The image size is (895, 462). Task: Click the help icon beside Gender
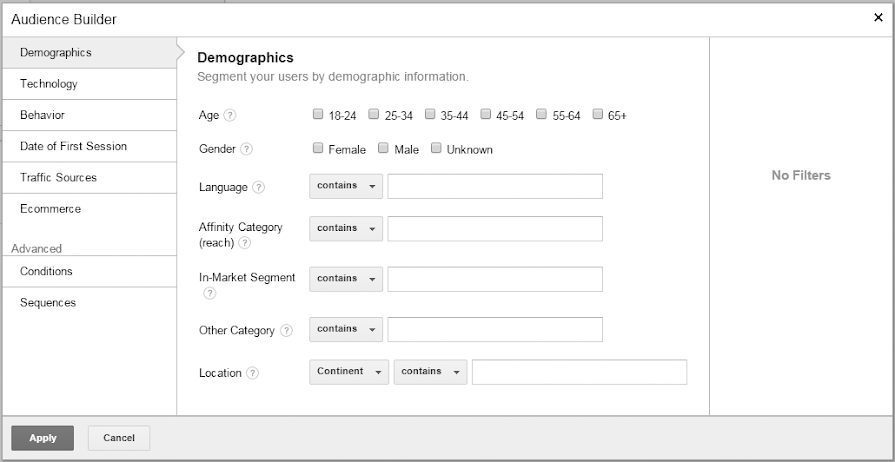click(247, 150)
